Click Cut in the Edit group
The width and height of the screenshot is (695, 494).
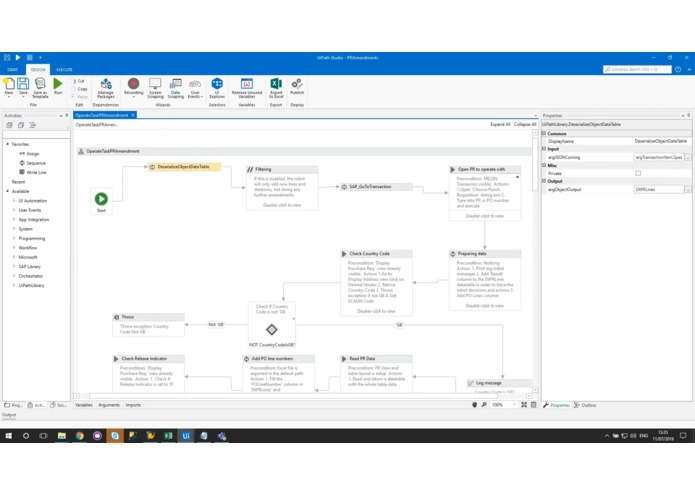79,81
